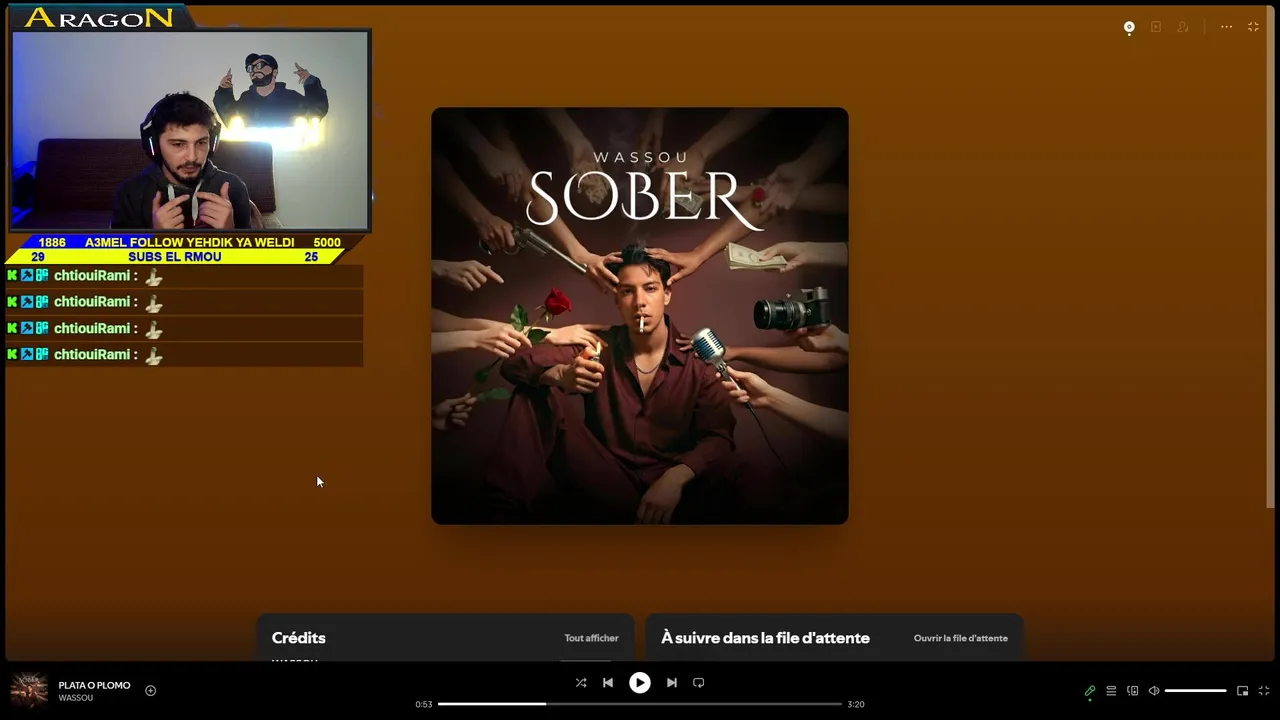Skip to the next track

(672, 683)
